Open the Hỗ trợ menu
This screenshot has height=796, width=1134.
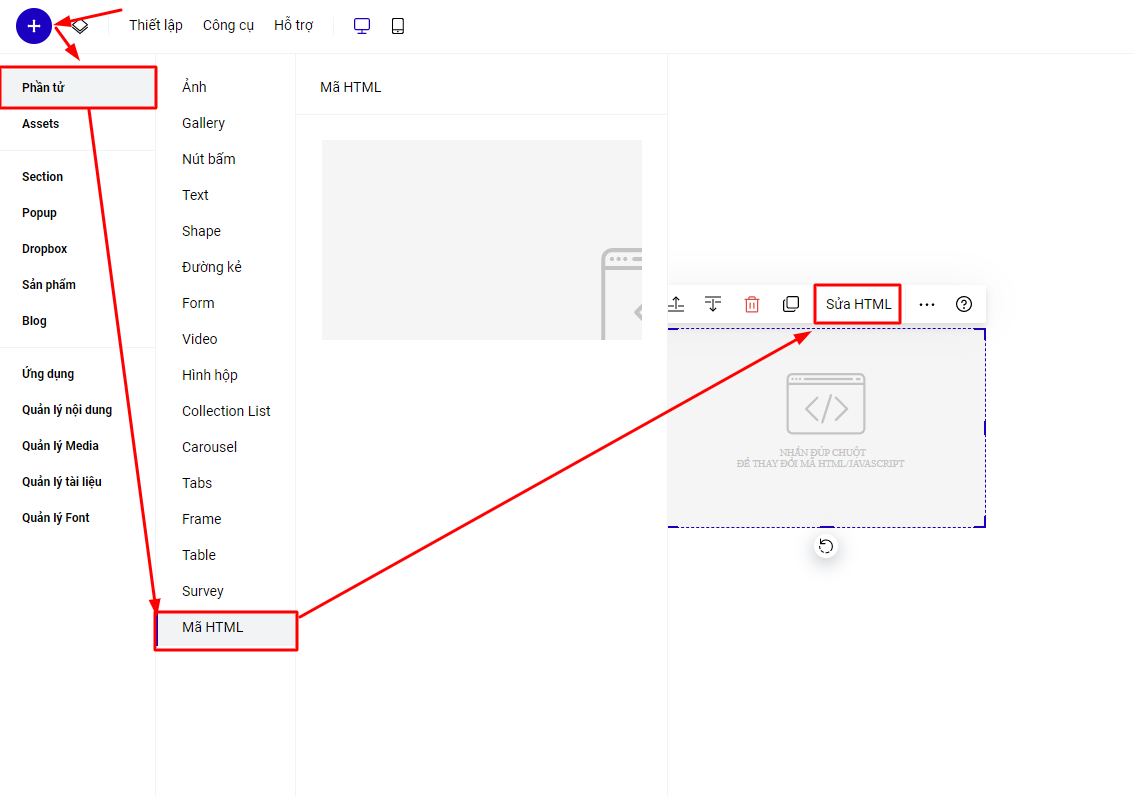[x=294, y=26]
